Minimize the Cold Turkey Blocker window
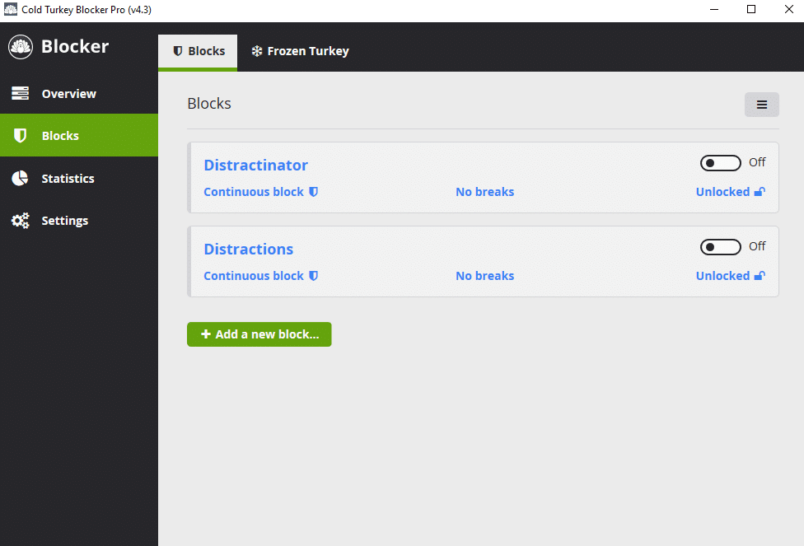804x546 pixels. [714, 9]
